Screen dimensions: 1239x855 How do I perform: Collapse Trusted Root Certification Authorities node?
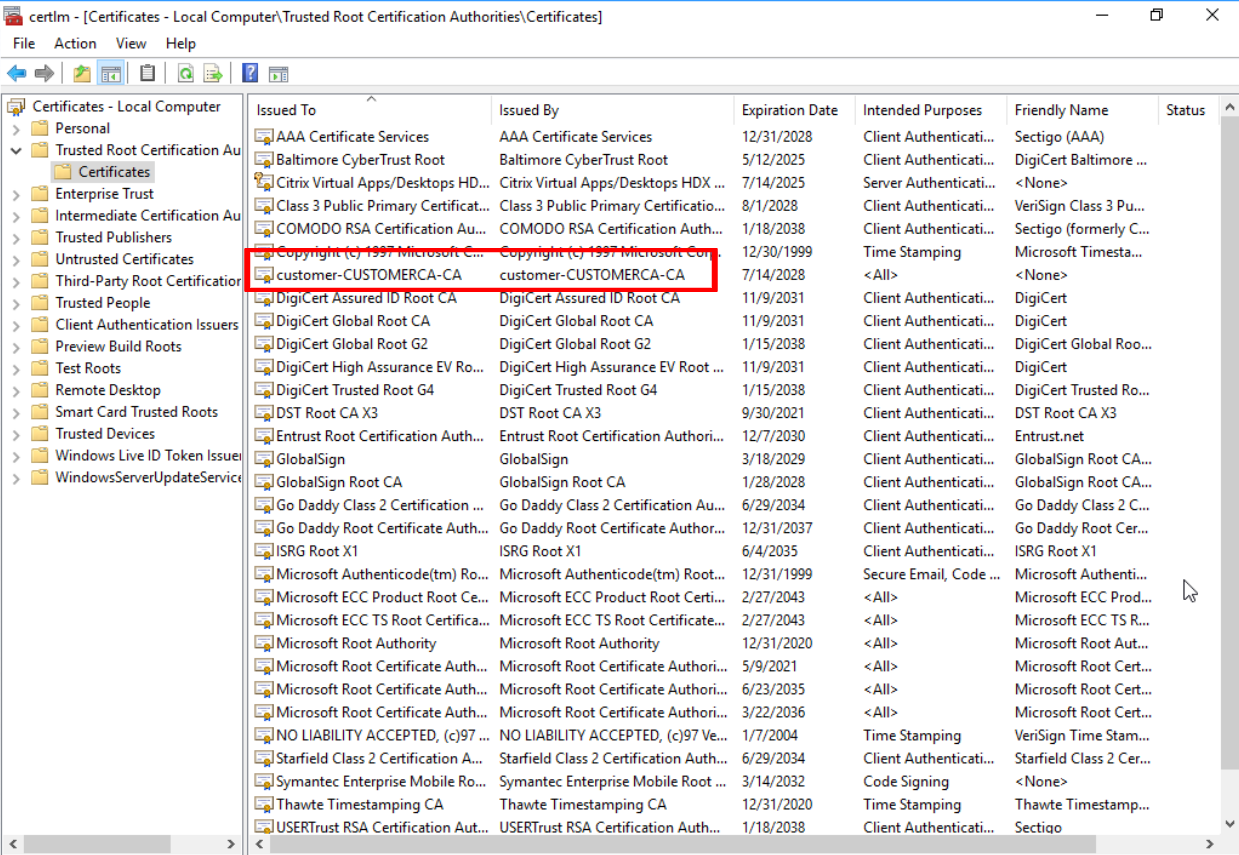pyautogui.click(x=16, y=150)
